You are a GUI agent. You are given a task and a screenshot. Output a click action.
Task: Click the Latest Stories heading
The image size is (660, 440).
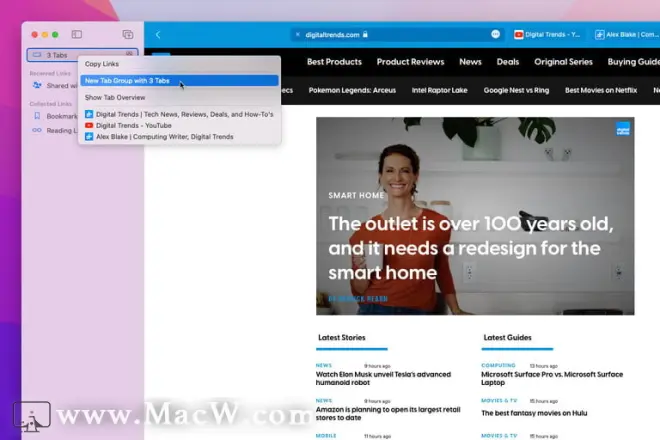[x=342, y=337]
